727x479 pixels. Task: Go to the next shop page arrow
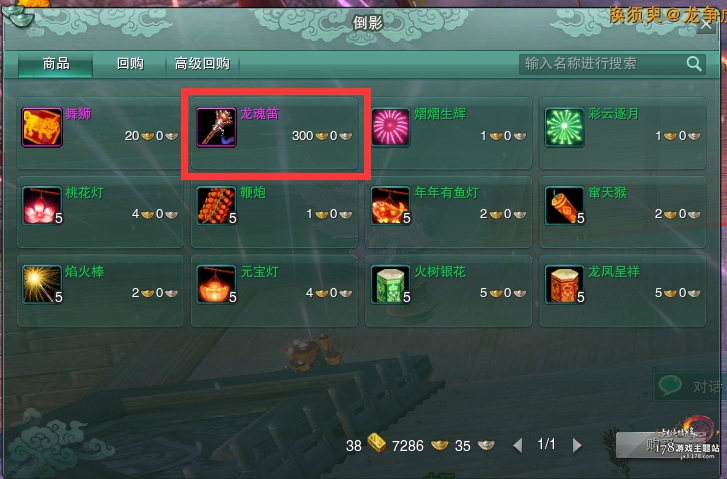[577, 445]
